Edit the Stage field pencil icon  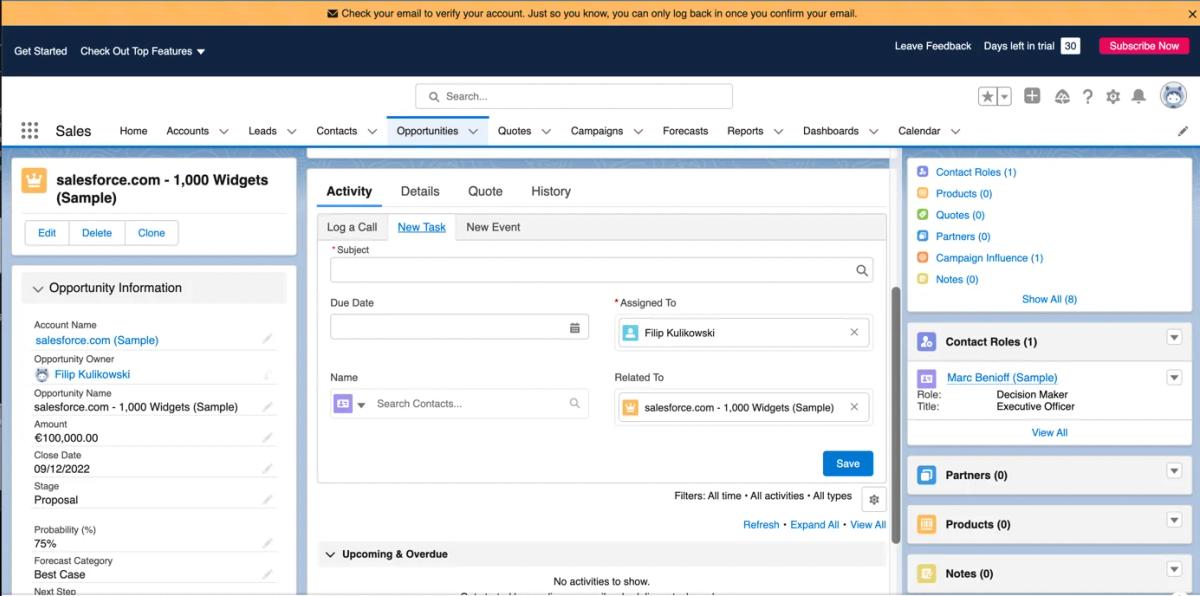coord(267,499)
